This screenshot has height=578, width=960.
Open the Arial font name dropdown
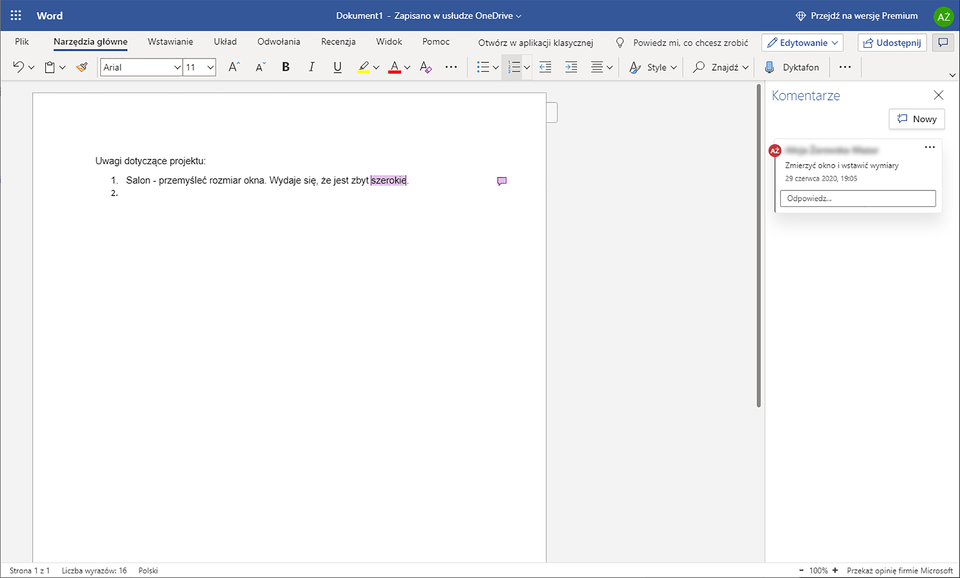[177, 67]
